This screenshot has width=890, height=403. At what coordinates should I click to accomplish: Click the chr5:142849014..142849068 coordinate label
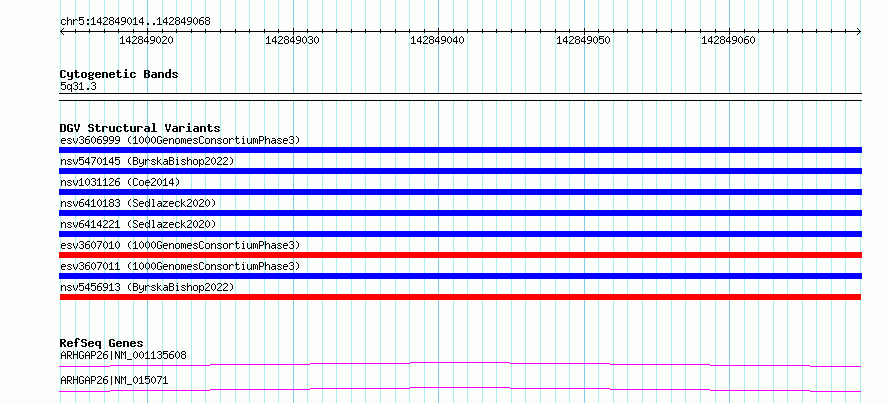click(135, 21)
